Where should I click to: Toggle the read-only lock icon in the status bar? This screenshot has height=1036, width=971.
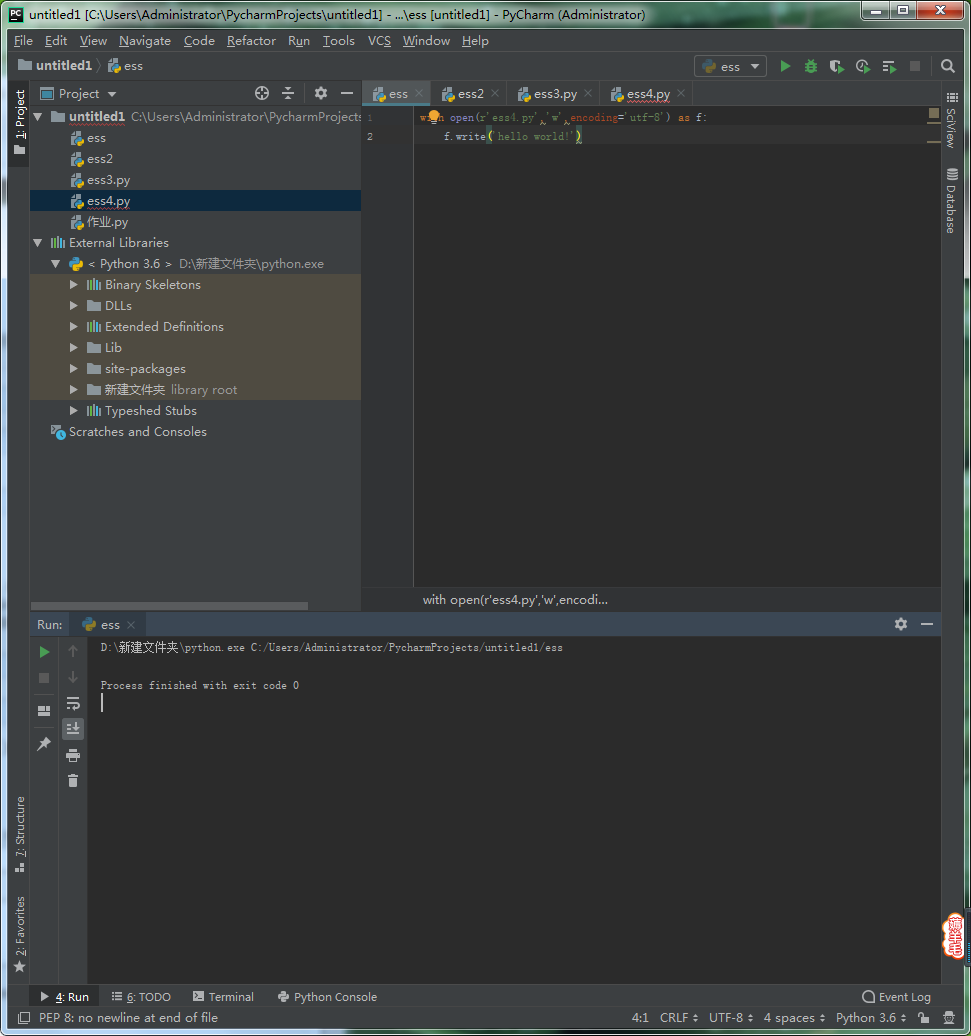coord(923,1018)
